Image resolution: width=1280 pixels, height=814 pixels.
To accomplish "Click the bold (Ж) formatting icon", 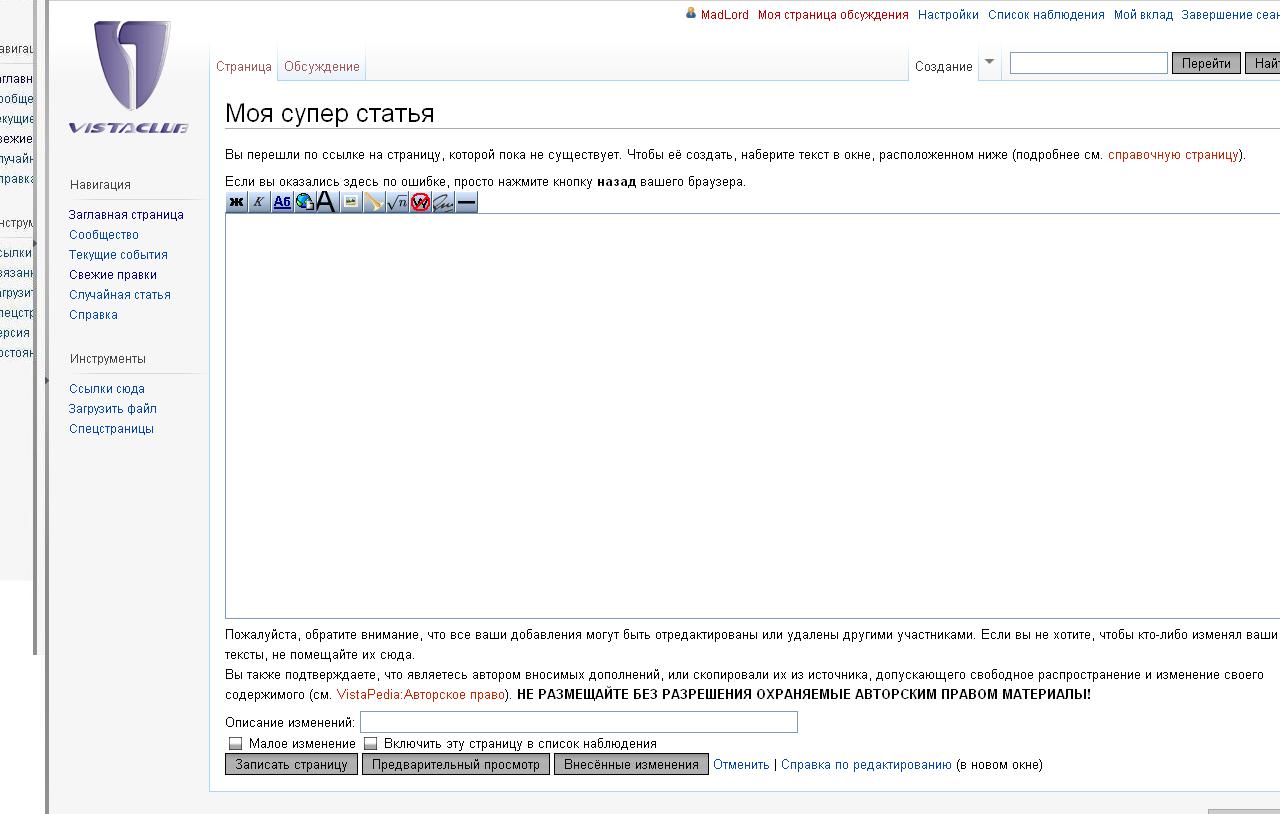I will pyautogui.click(x=236, y=202).
